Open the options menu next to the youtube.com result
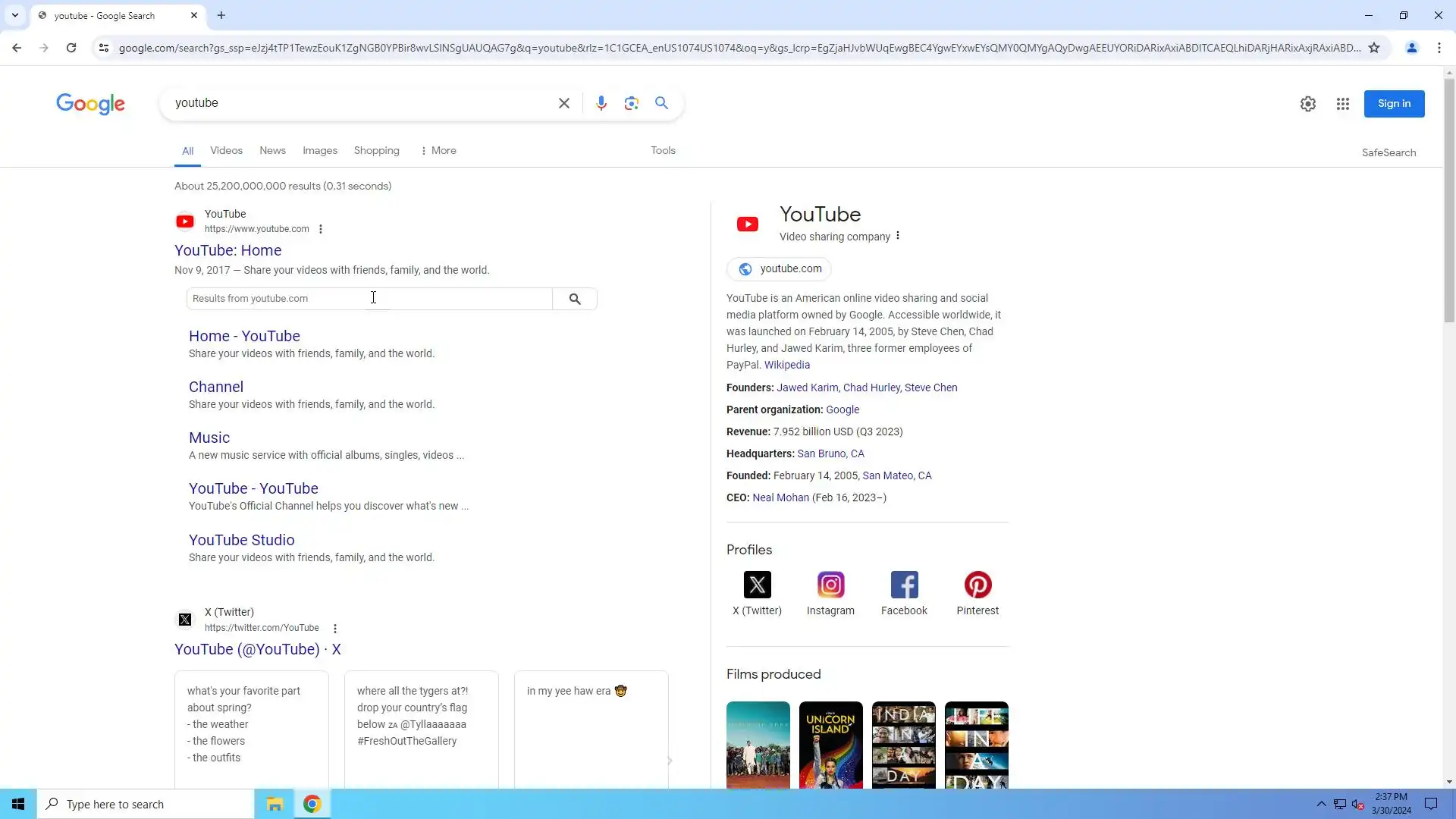 320,229
